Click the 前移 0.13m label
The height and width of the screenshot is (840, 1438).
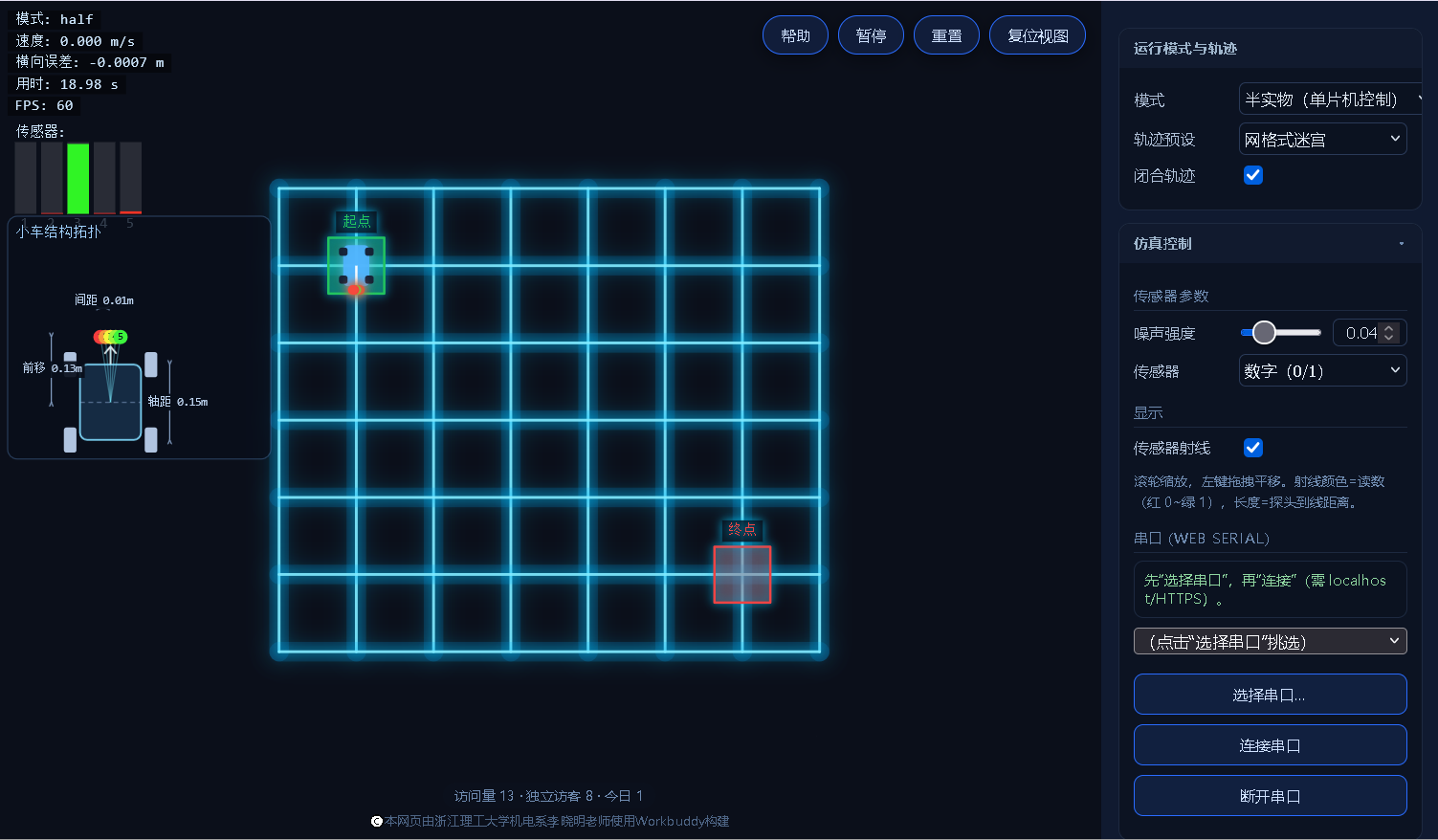click(53, 367)
